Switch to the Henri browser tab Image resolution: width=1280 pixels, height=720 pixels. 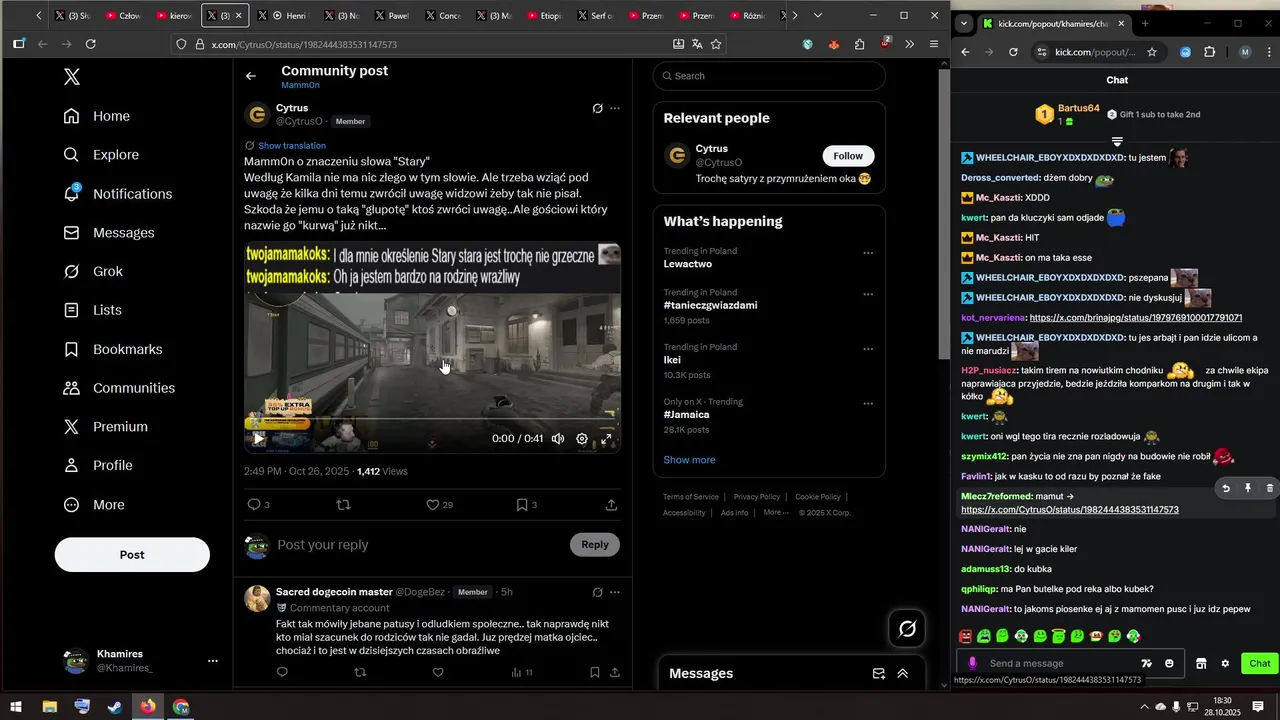pos(283,16)
